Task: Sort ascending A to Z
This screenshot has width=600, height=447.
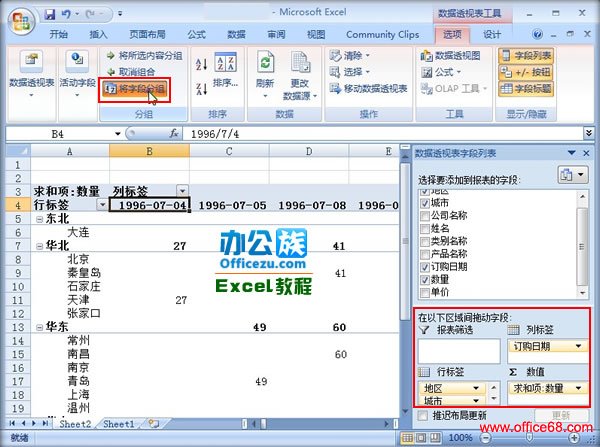Action: pos(201,64)
